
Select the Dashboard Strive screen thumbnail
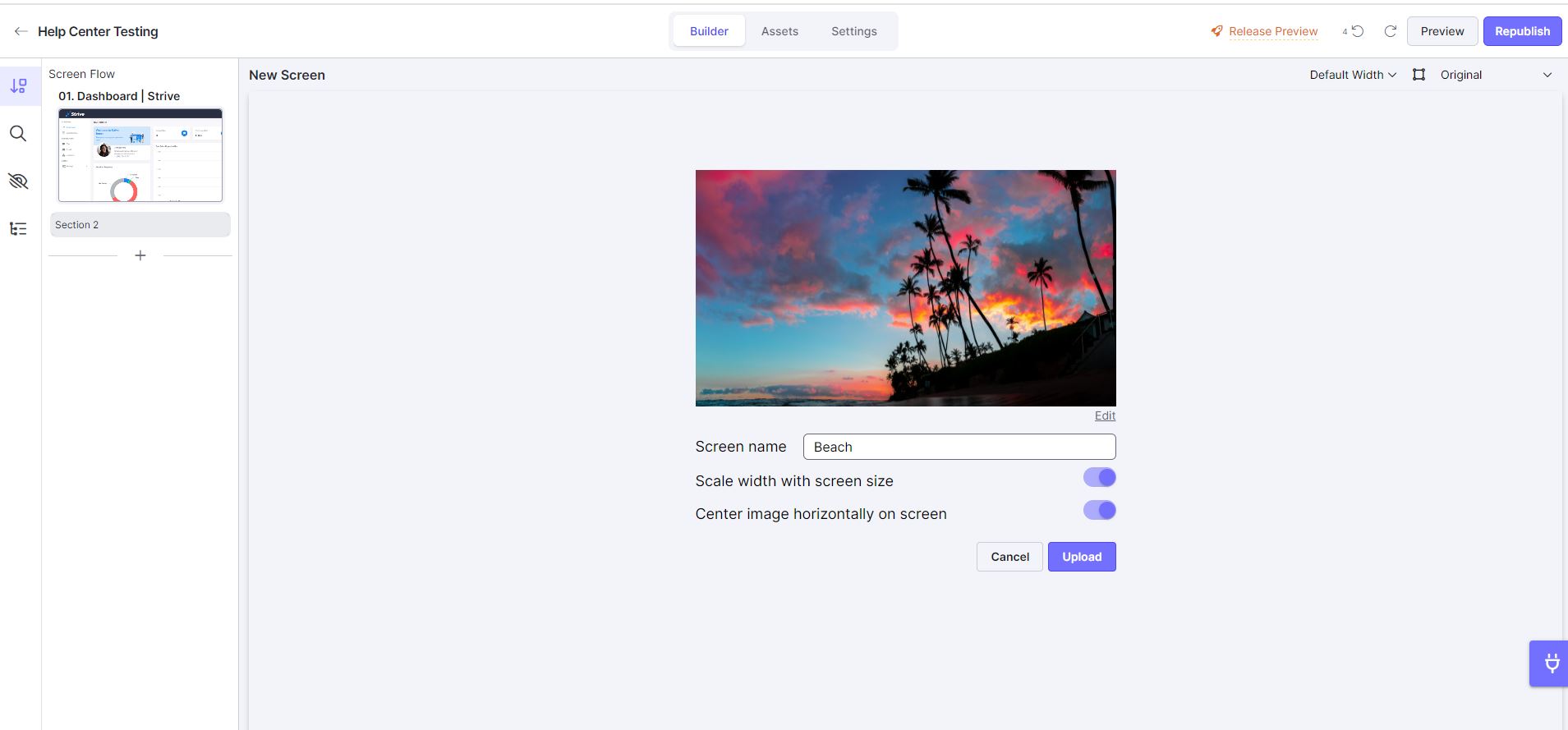coord(140,155)
